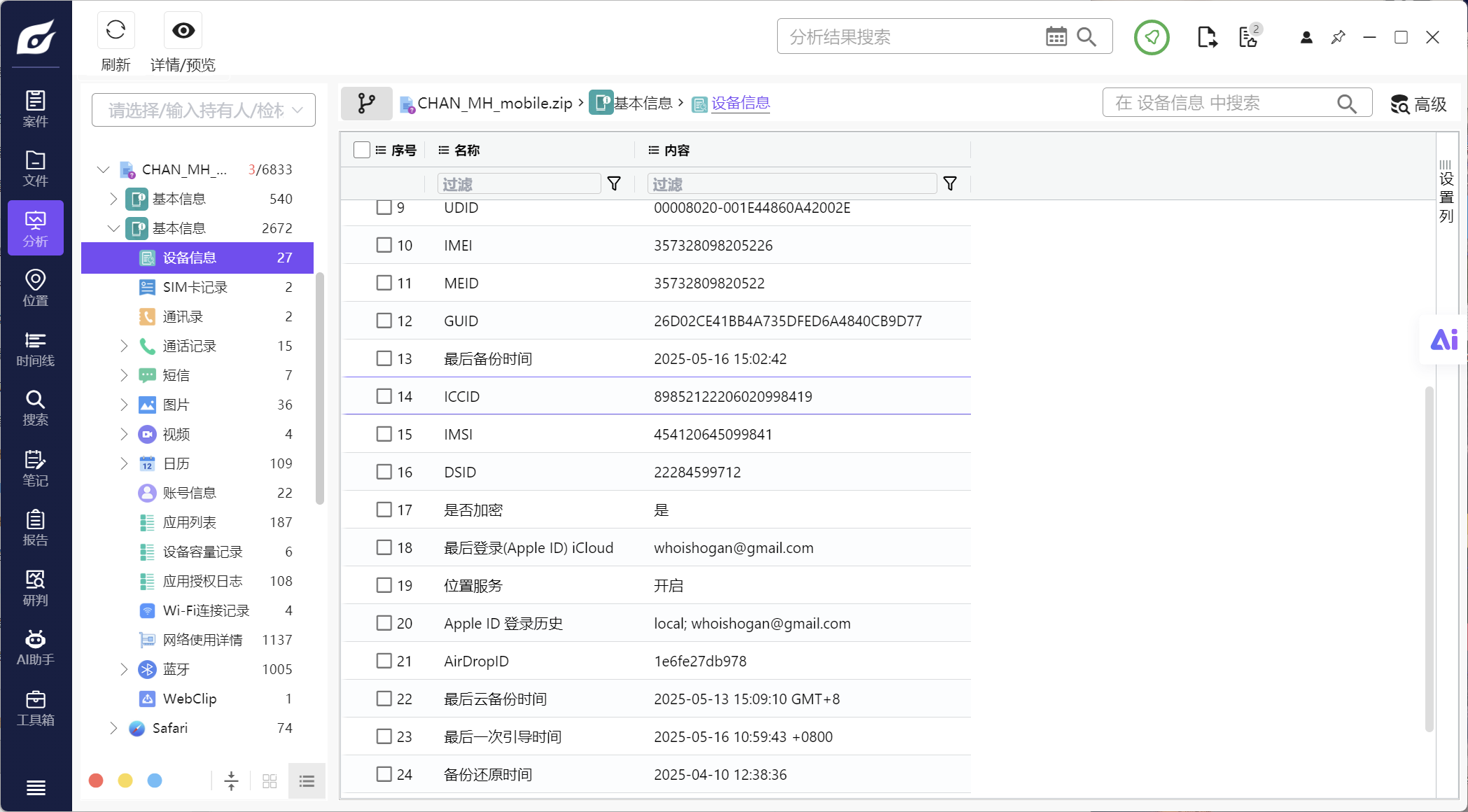Expand the 短信 SMS node
The height and width of the screenshot is (812, 1468).
click(124, 375)
